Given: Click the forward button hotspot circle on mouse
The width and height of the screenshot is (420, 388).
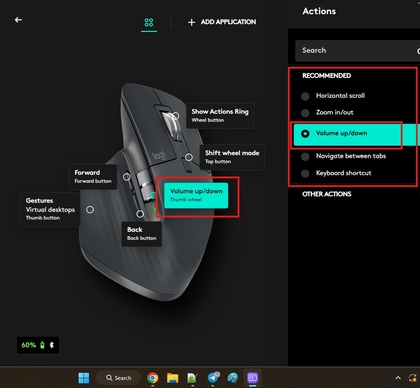Looking at the screenshot, I should click(127, 177).
